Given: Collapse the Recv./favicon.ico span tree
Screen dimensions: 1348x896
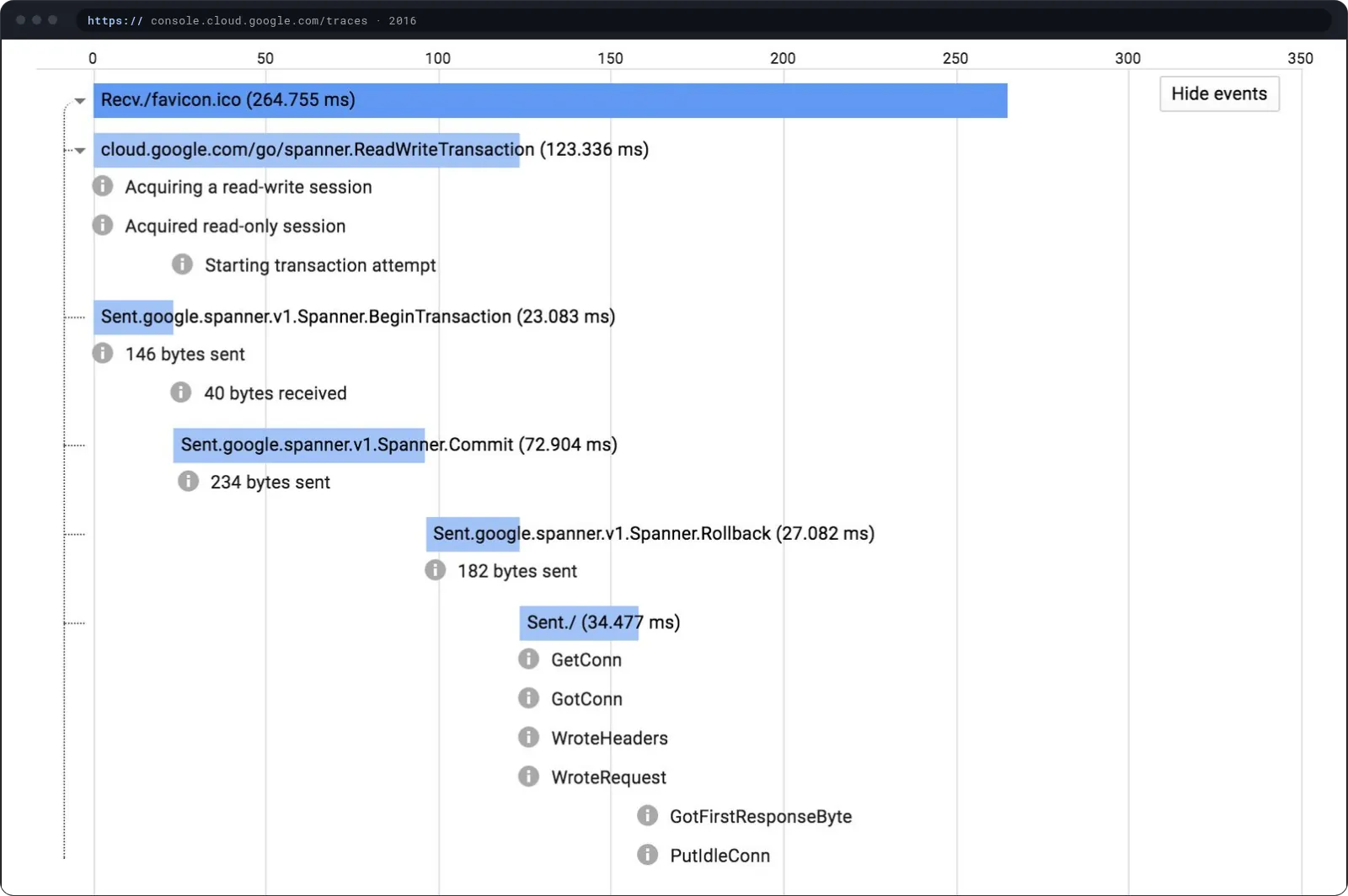Looking at the screenshot, I should [80, 101].
